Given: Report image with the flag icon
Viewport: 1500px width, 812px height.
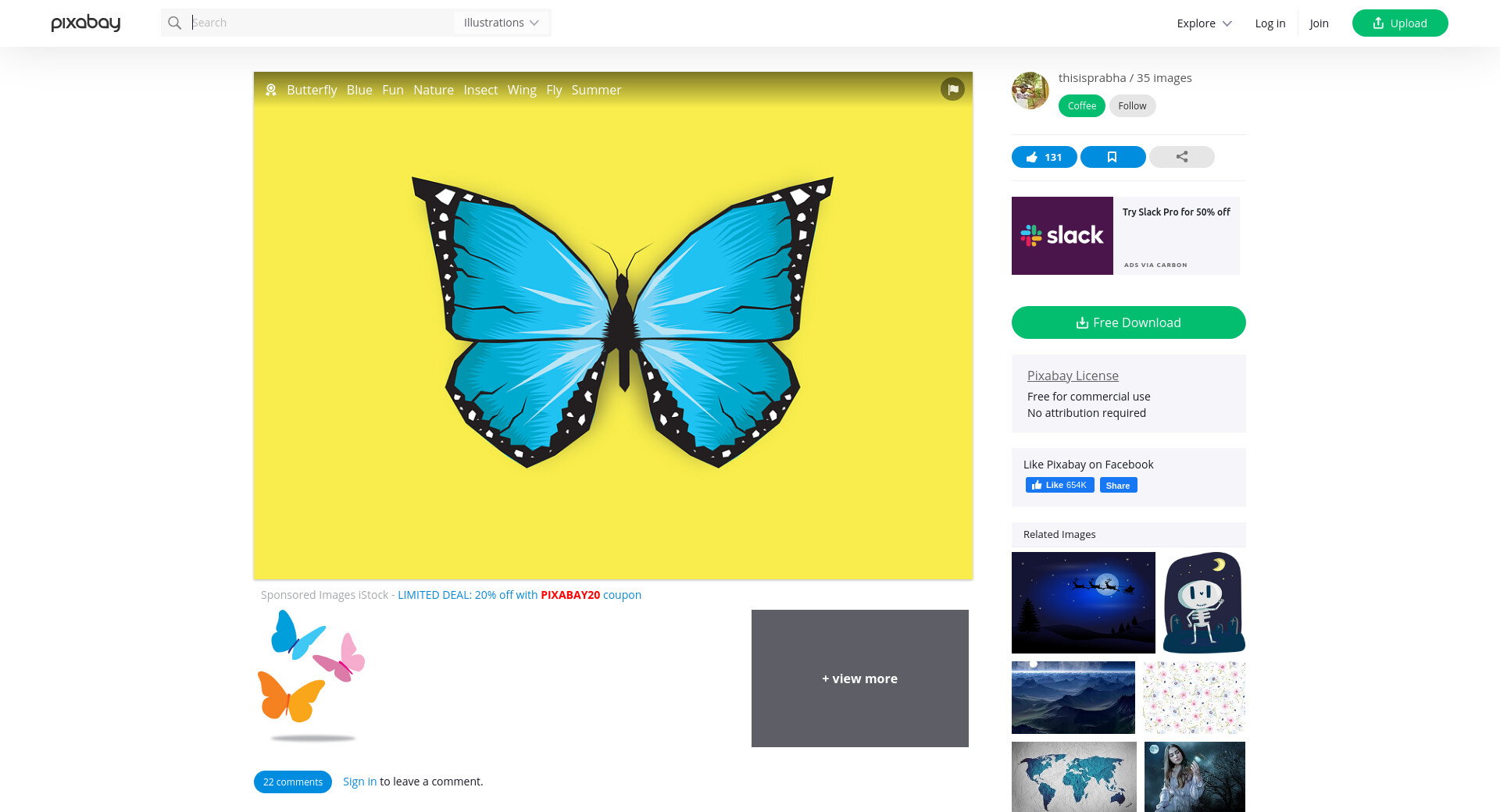Looking at the screenshot, I should 952,89.
